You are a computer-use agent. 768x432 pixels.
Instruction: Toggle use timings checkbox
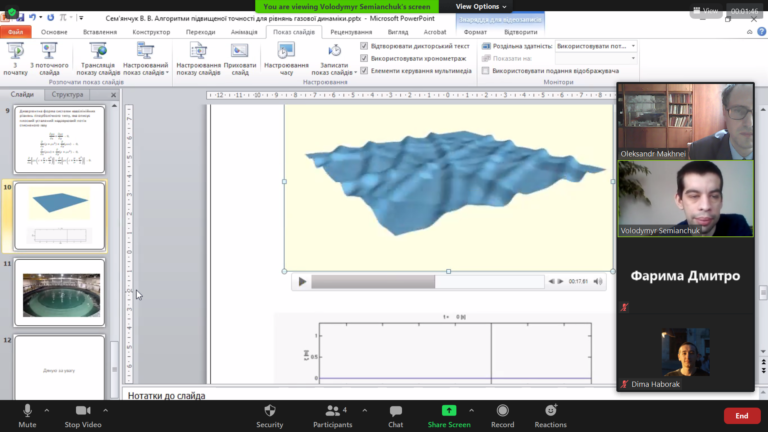(x=364, y=58)
